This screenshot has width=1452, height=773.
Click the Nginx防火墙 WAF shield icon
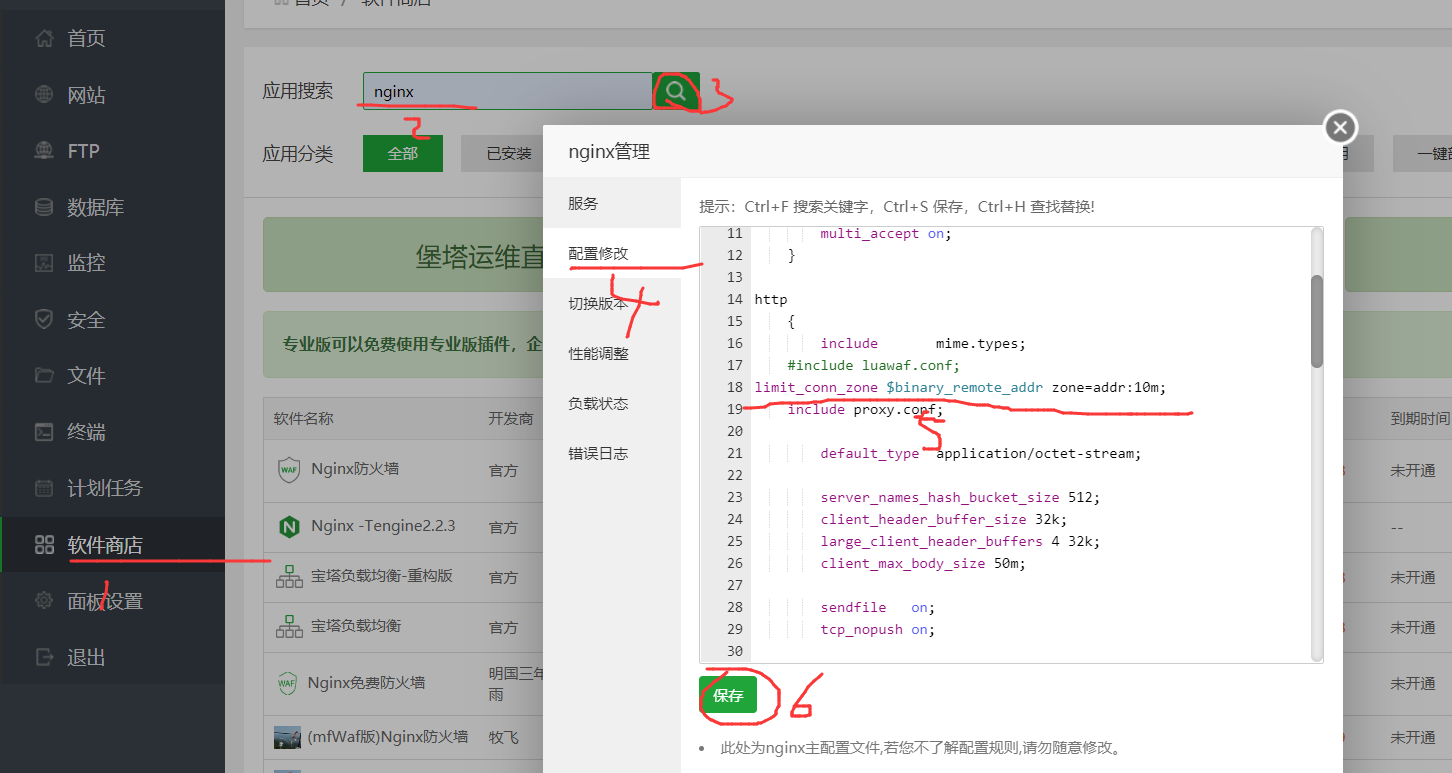pyautogui.click(x=288, y=469)
